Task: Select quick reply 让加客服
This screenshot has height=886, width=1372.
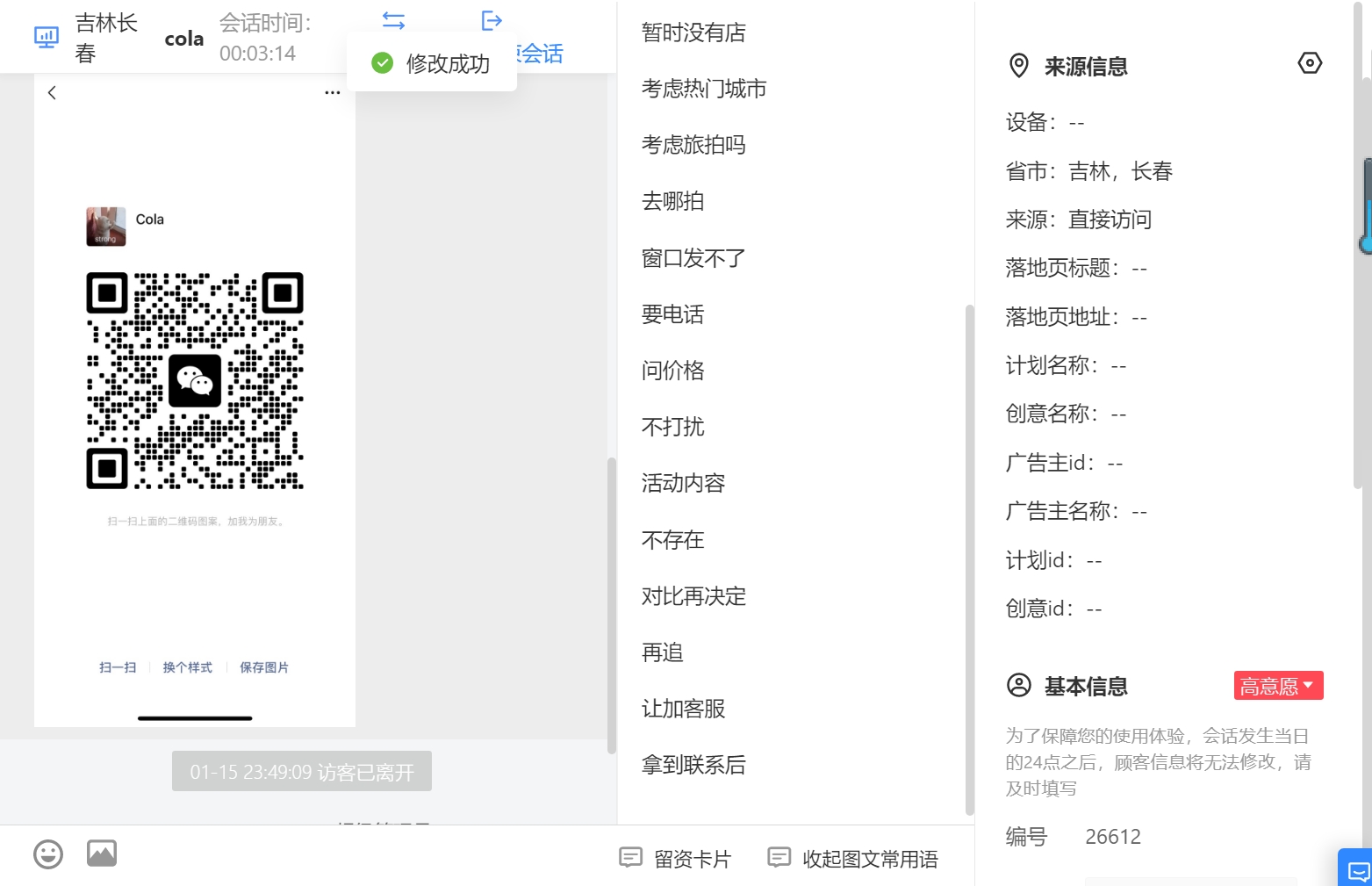Action: (683, 709)
